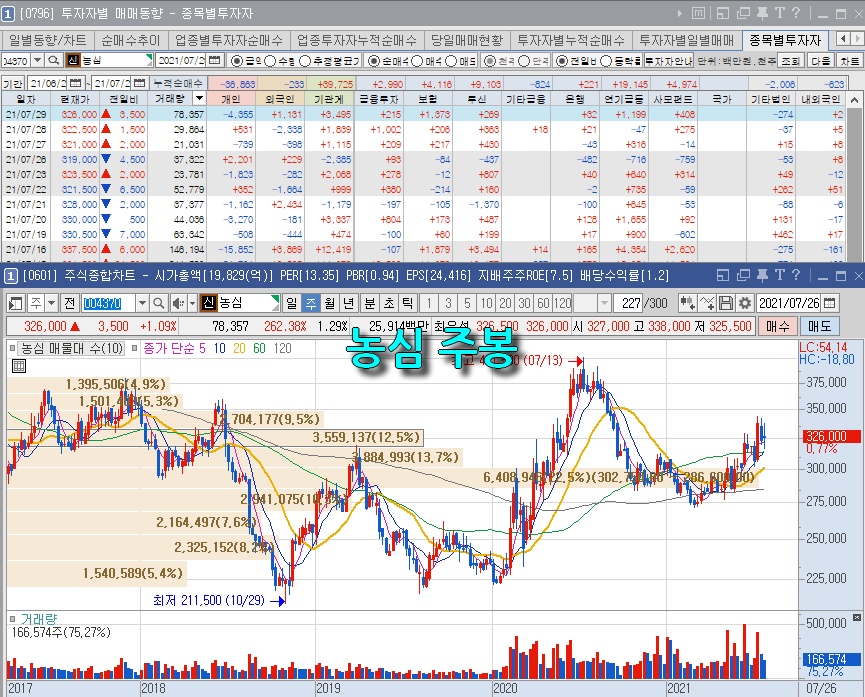The height and width of the screenshot is (697, 865).
Task: Switch to 당일매매현황 tab
Action: point(467,40)
